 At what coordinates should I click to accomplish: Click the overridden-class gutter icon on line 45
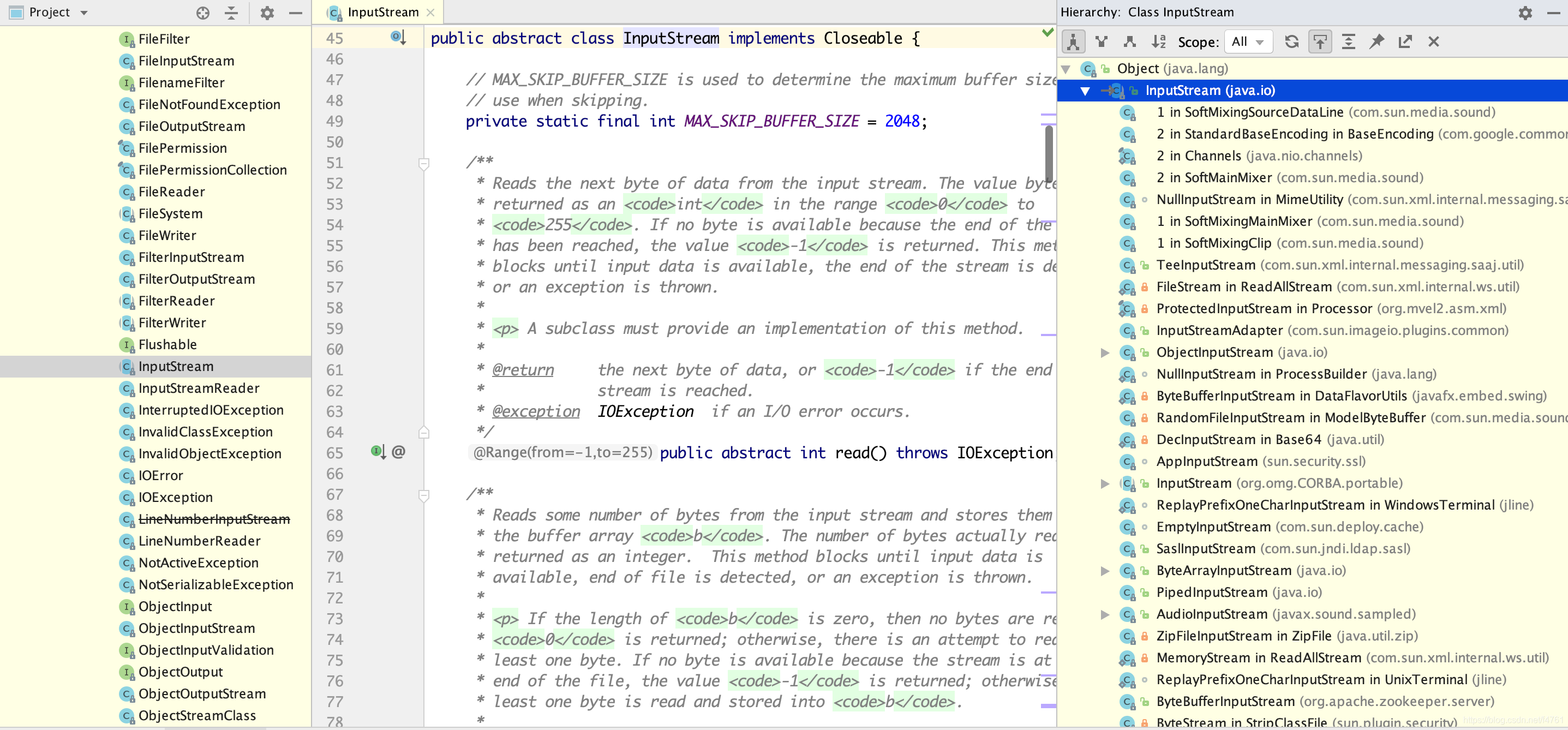[398, 38]
